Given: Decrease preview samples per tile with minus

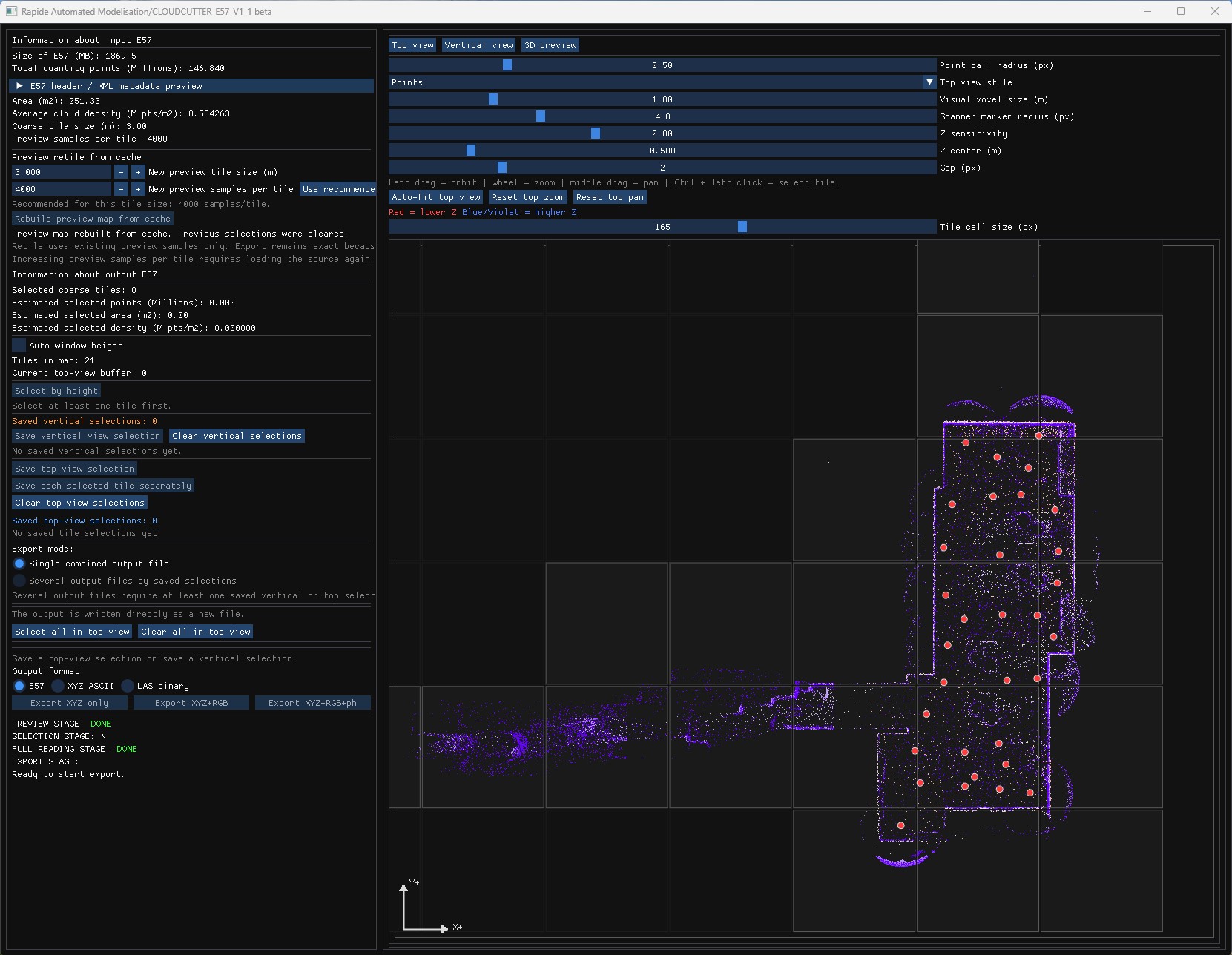Looking at the screenshot, I should (122, 189).
